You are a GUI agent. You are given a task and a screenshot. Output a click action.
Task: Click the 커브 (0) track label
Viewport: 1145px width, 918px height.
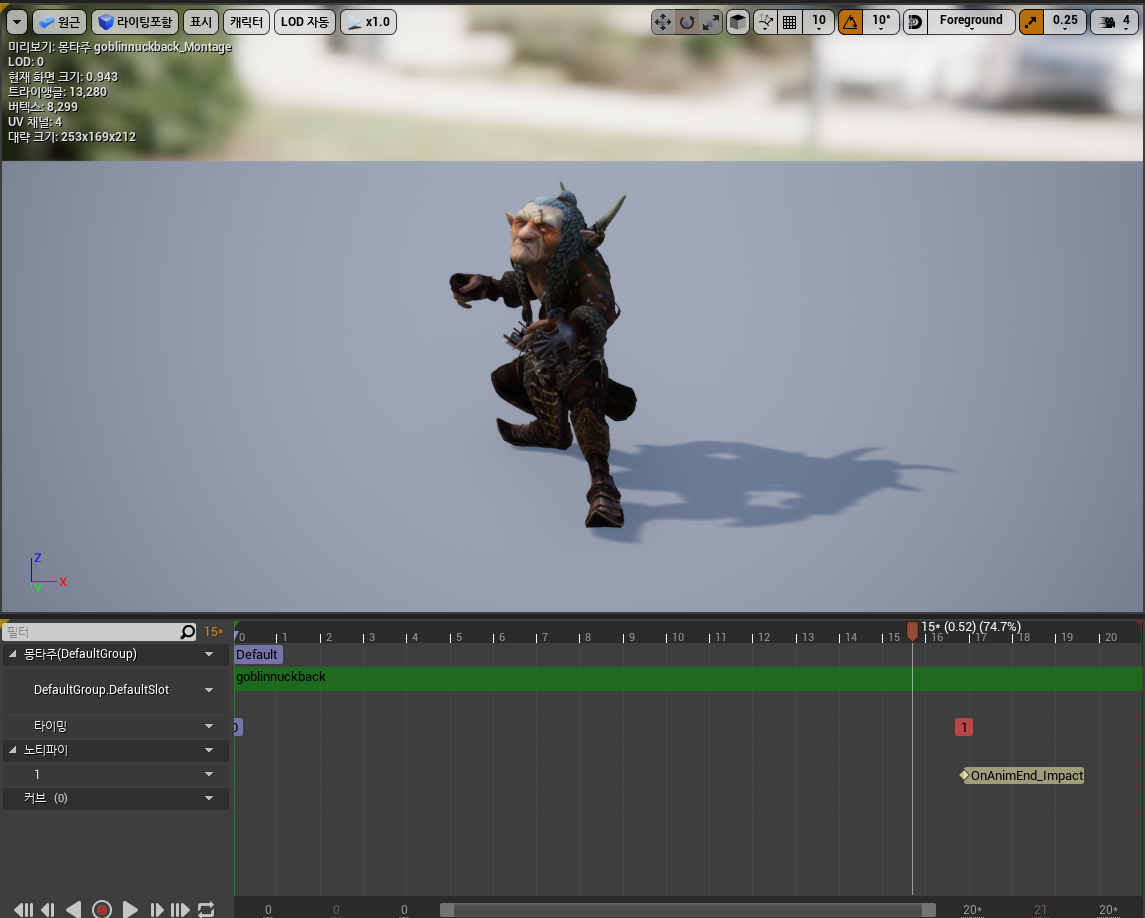coord(45,798)
